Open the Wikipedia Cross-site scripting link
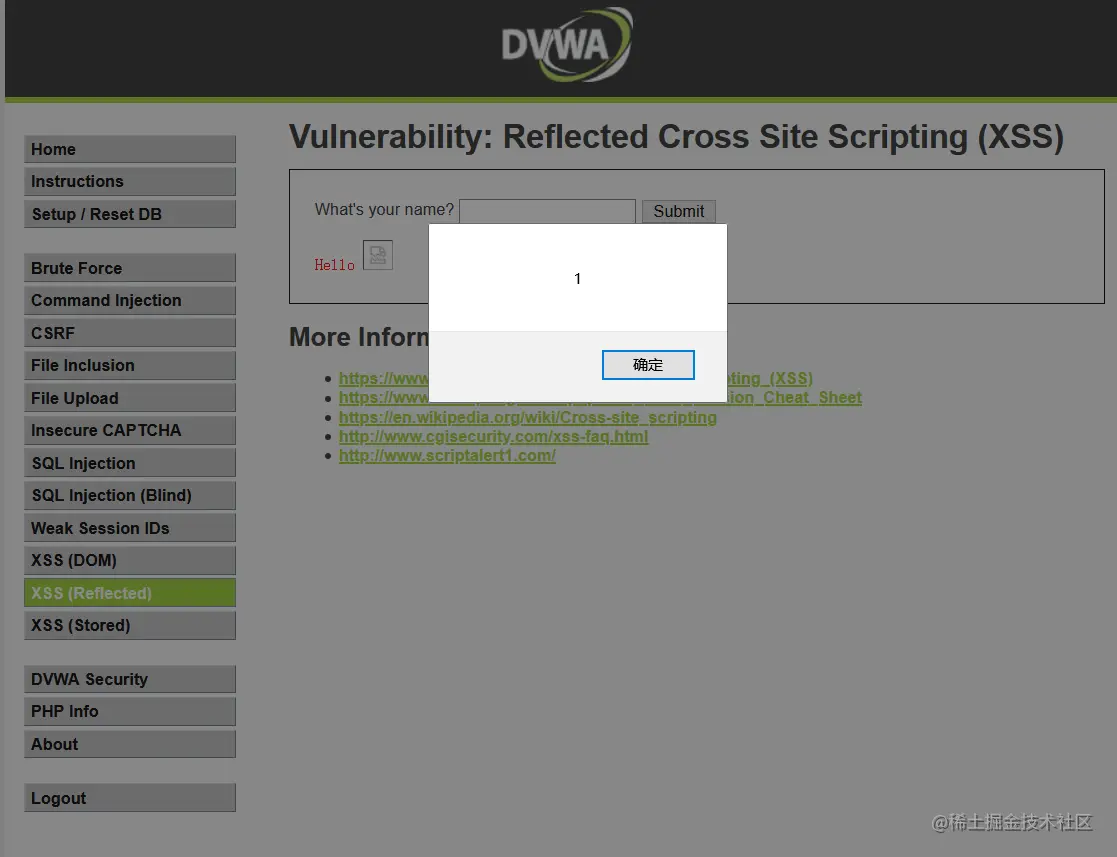 click(527, 417)
